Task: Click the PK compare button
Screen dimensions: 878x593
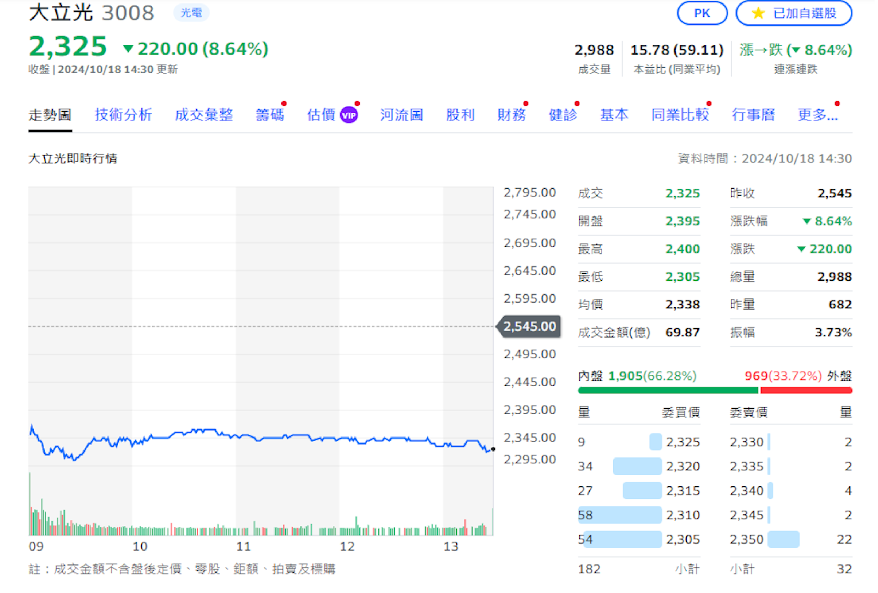Action: pyautogui.click(x=702, y=13)
